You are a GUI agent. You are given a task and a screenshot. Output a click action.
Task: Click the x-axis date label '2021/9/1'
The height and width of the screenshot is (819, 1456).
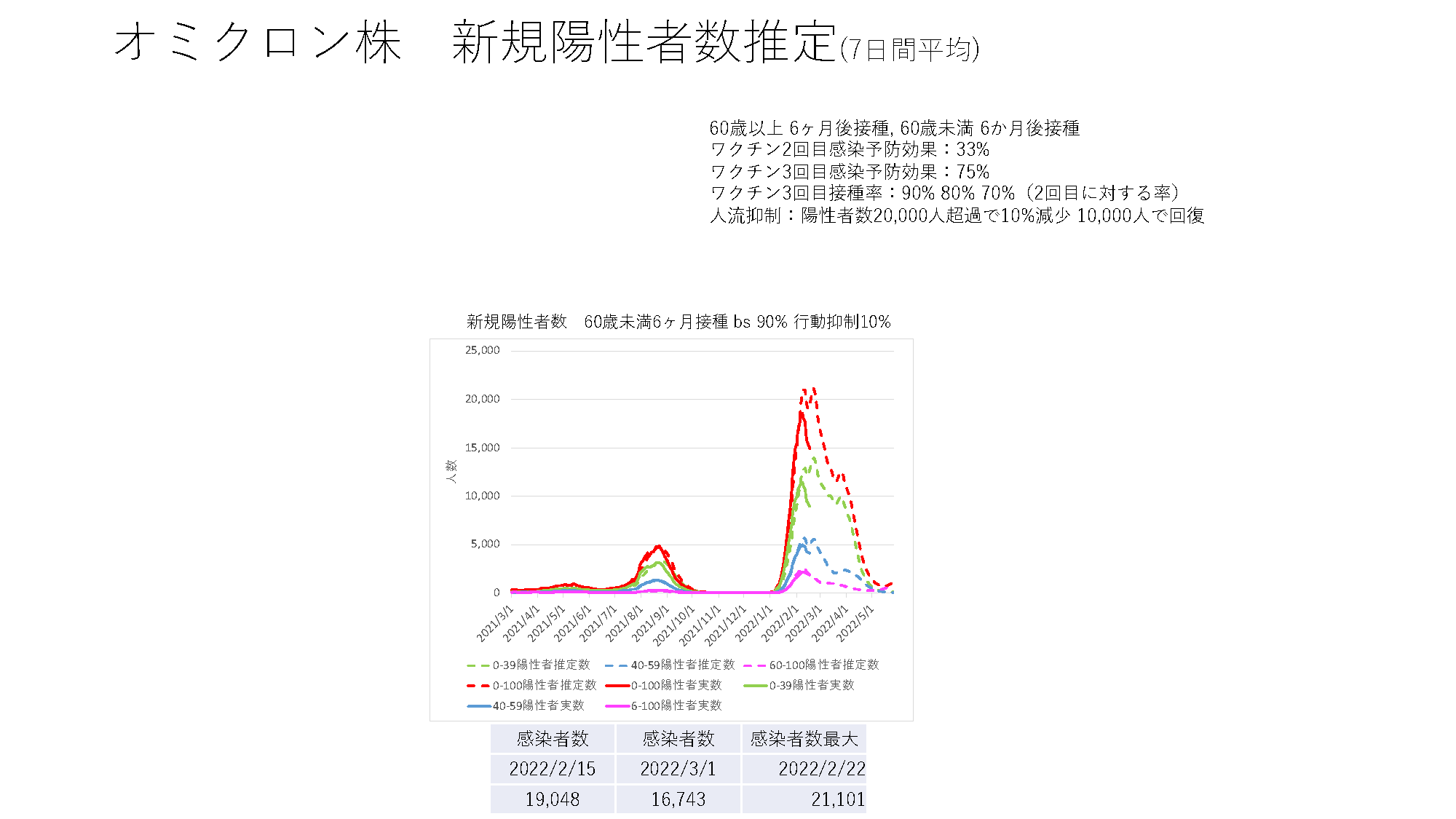click(650, 623)
